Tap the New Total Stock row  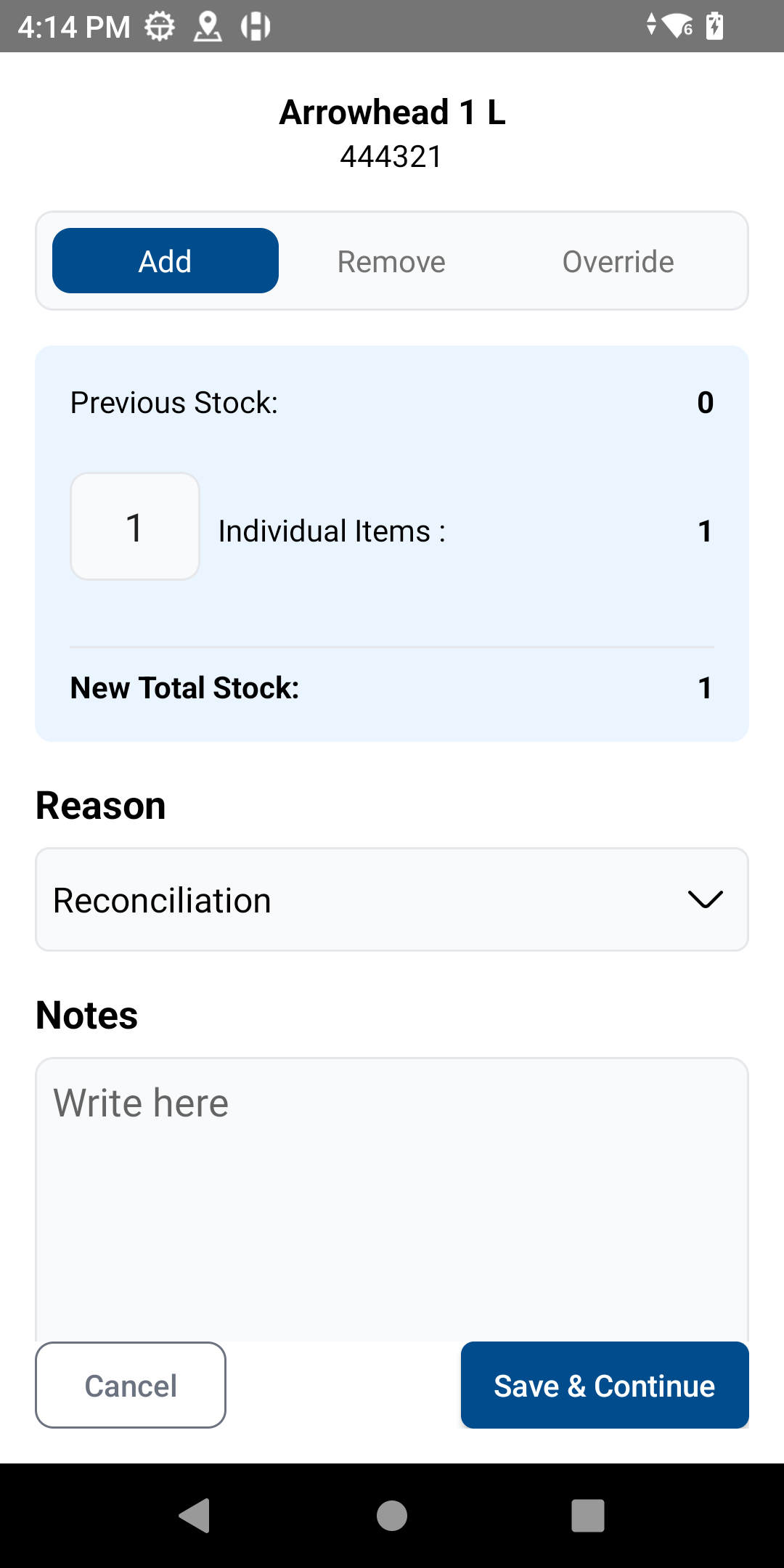[392, 688]
